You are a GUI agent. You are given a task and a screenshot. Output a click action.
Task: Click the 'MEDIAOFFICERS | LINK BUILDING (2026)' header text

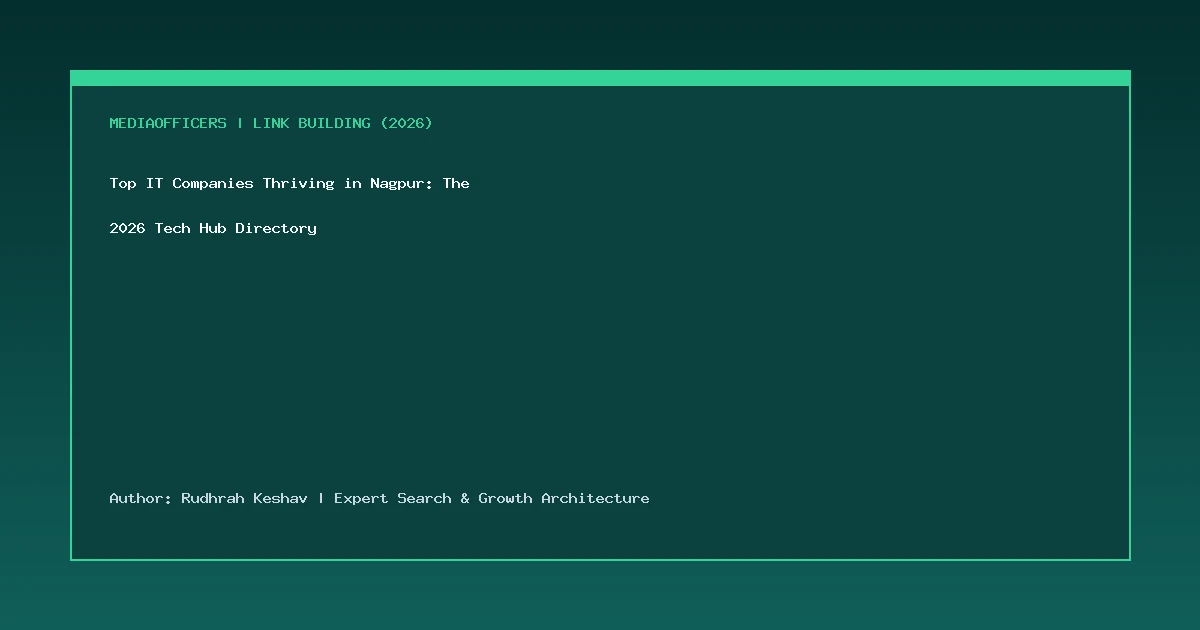tap(271, 123)
